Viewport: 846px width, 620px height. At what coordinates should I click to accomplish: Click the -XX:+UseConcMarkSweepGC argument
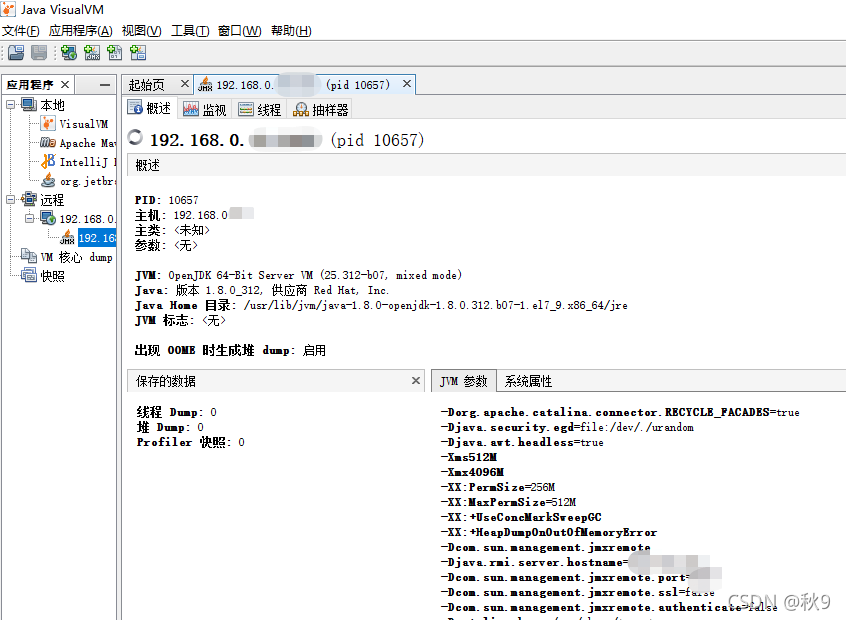pos(521,517)
